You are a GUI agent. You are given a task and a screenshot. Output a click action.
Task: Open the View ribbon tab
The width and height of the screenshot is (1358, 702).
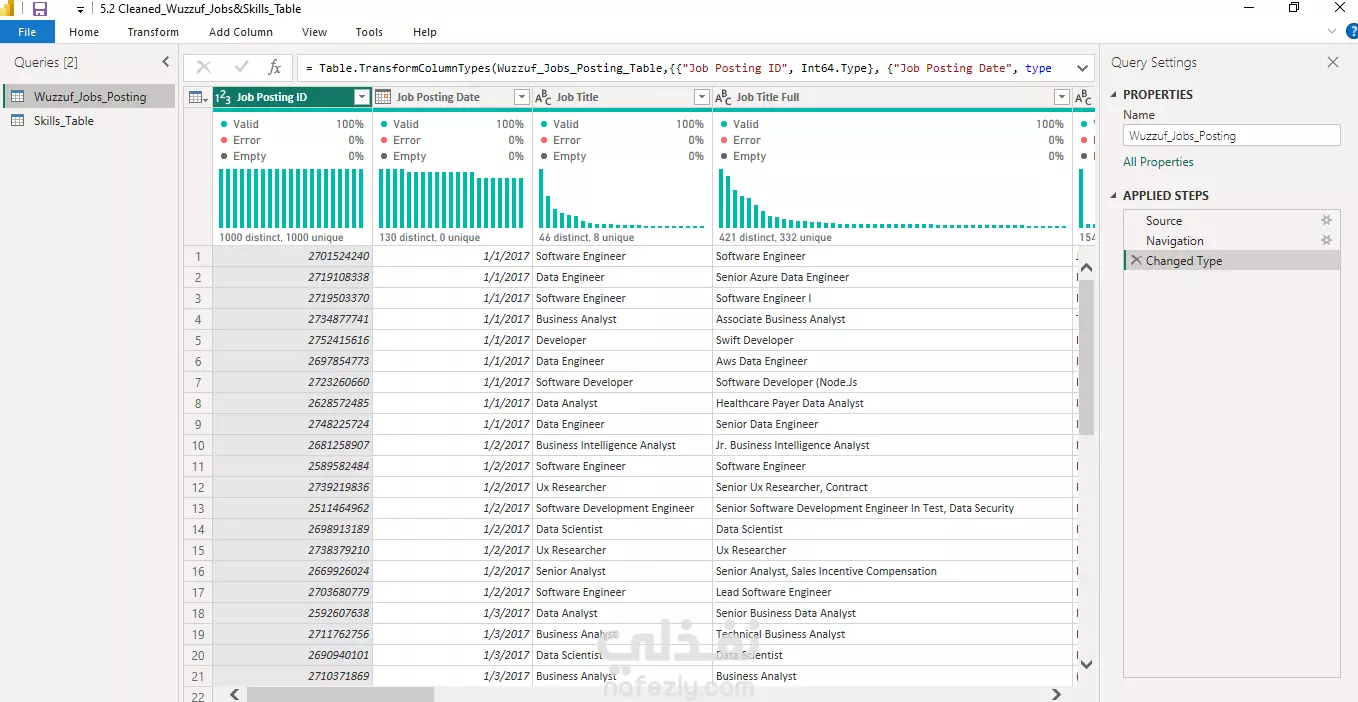click(x=314, y=32)
